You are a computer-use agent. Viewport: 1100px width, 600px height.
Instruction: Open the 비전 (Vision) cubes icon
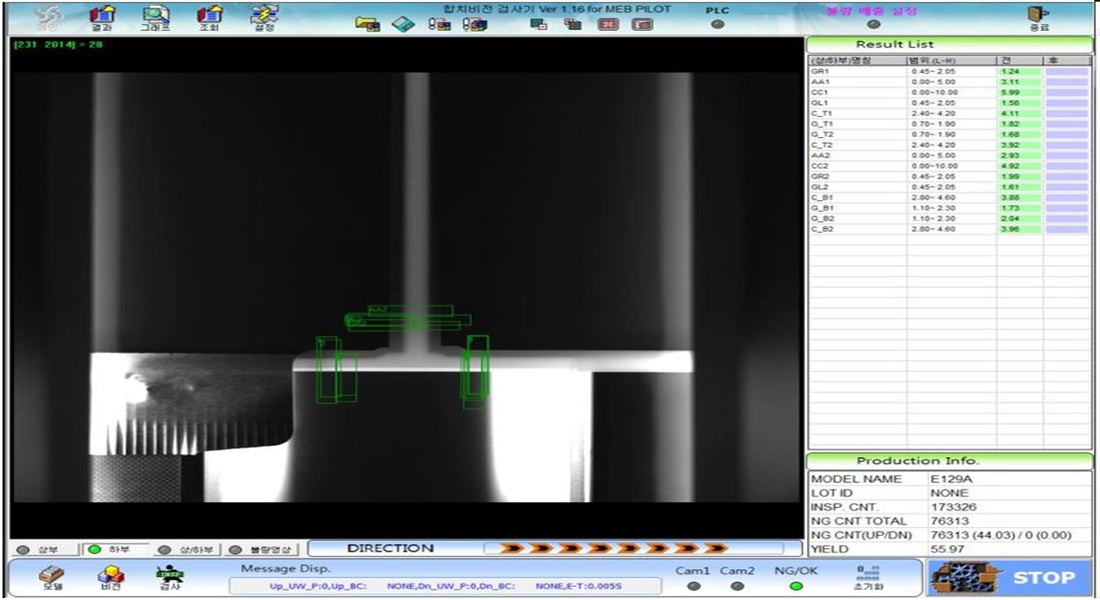click(x=110, y=578)
